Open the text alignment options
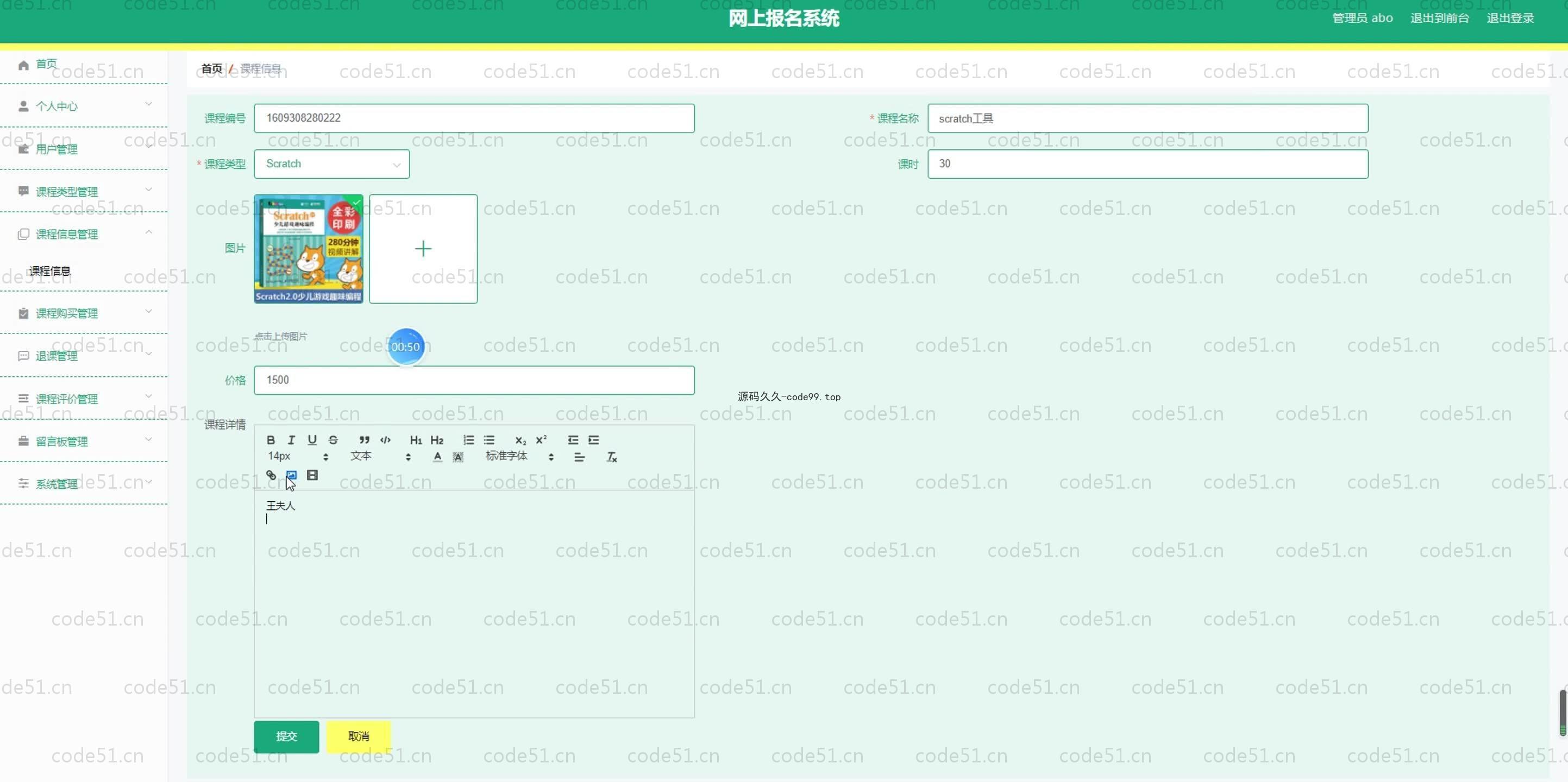 pyautogui.click(x=580, y=457)
